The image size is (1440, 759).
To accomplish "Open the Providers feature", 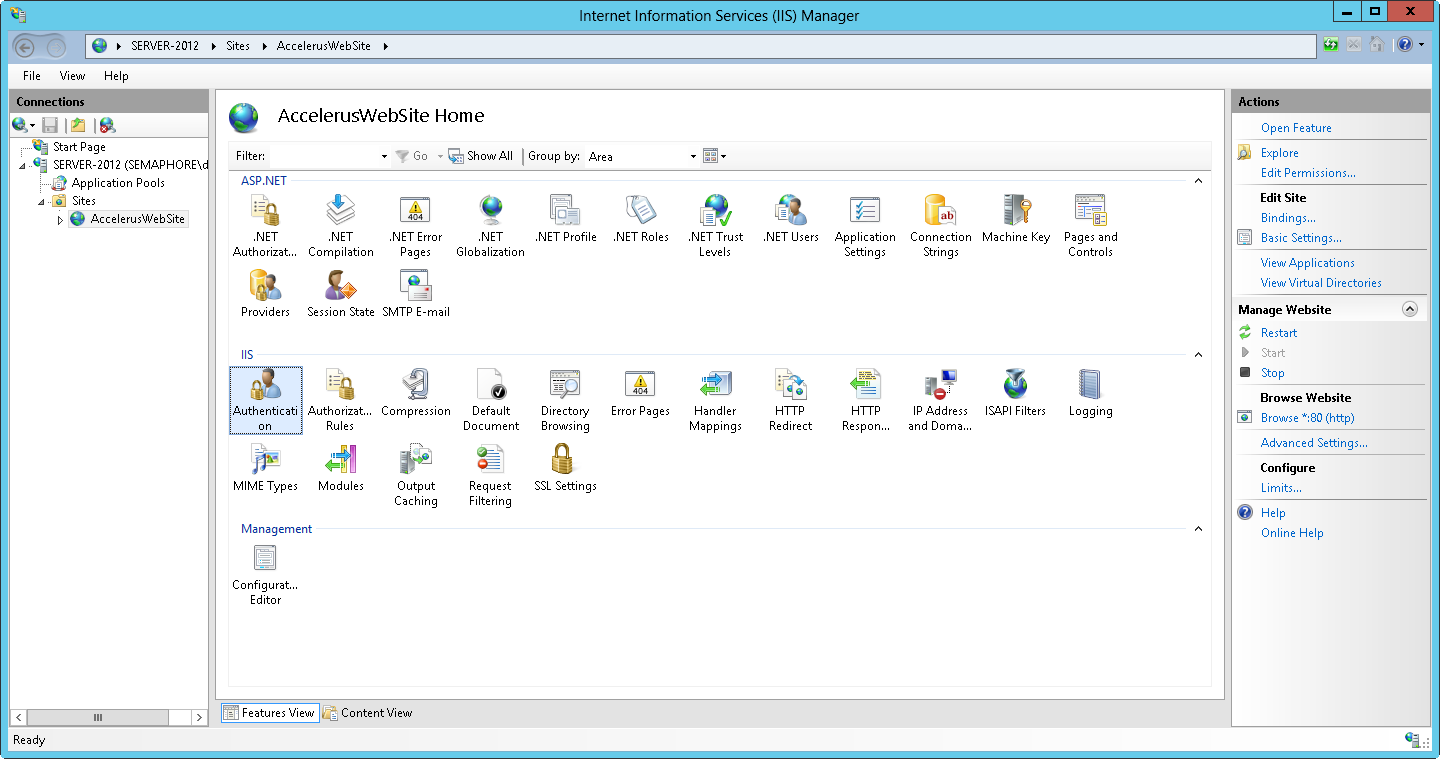I will coord(265,294).
